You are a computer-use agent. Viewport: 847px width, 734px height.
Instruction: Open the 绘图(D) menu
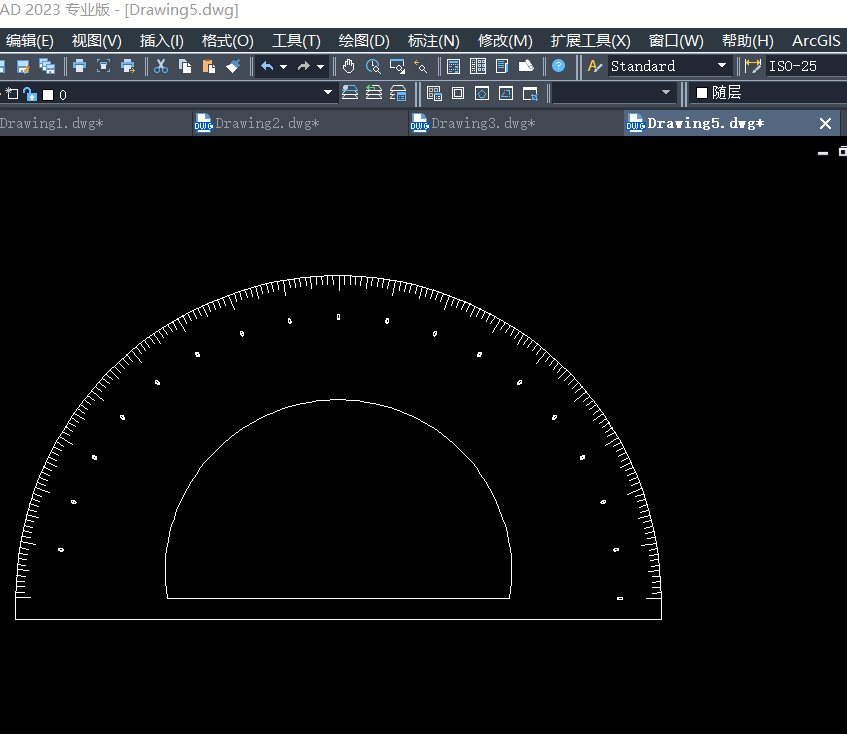364,41
